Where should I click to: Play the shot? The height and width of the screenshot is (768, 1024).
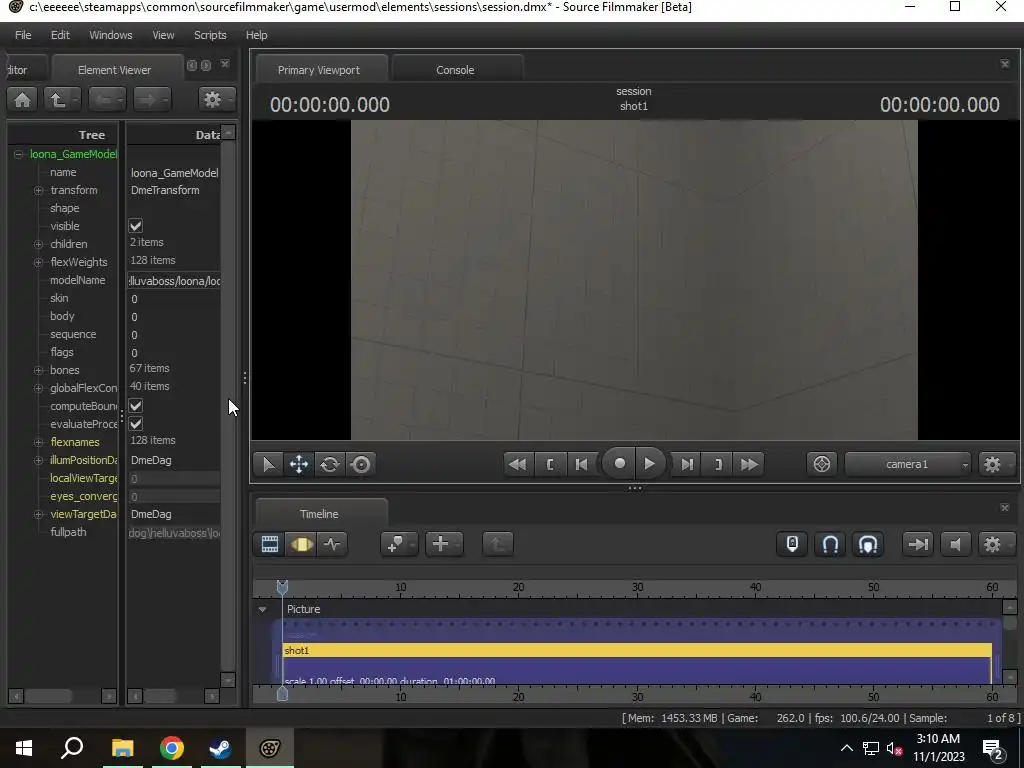pyautogui.click(x=649, y=464)
